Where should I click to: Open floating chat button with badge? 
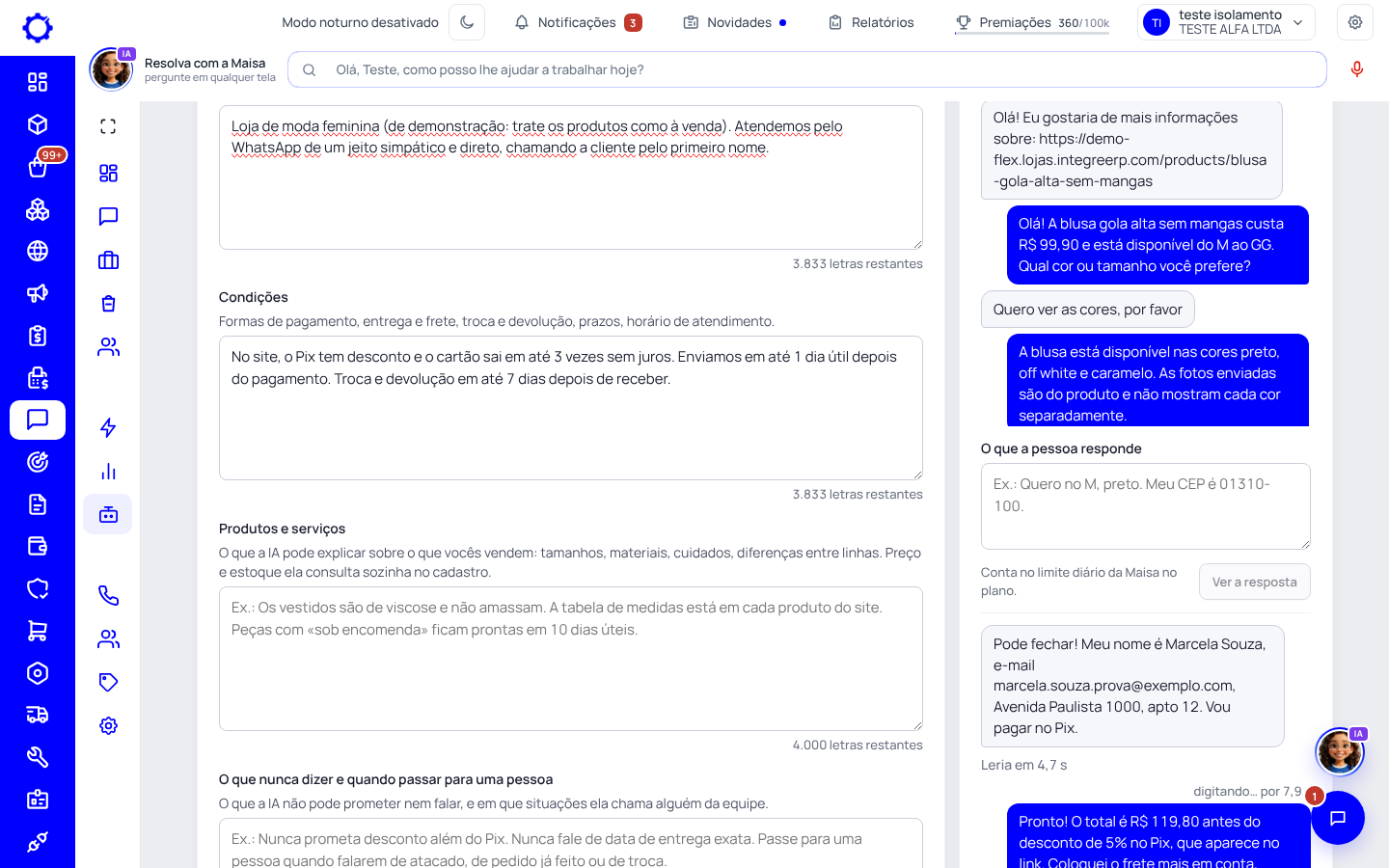1337,818
